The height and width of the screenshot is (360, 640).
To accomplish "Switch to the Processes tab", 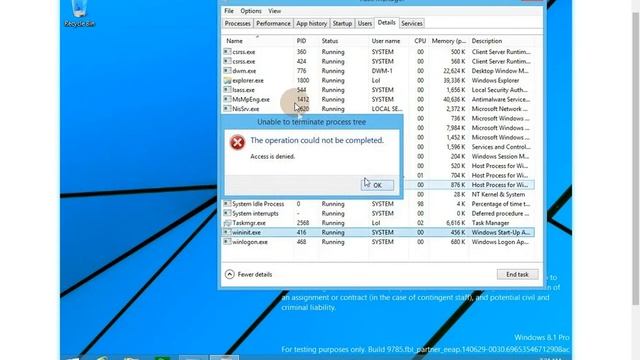I will tap(238, 24).
